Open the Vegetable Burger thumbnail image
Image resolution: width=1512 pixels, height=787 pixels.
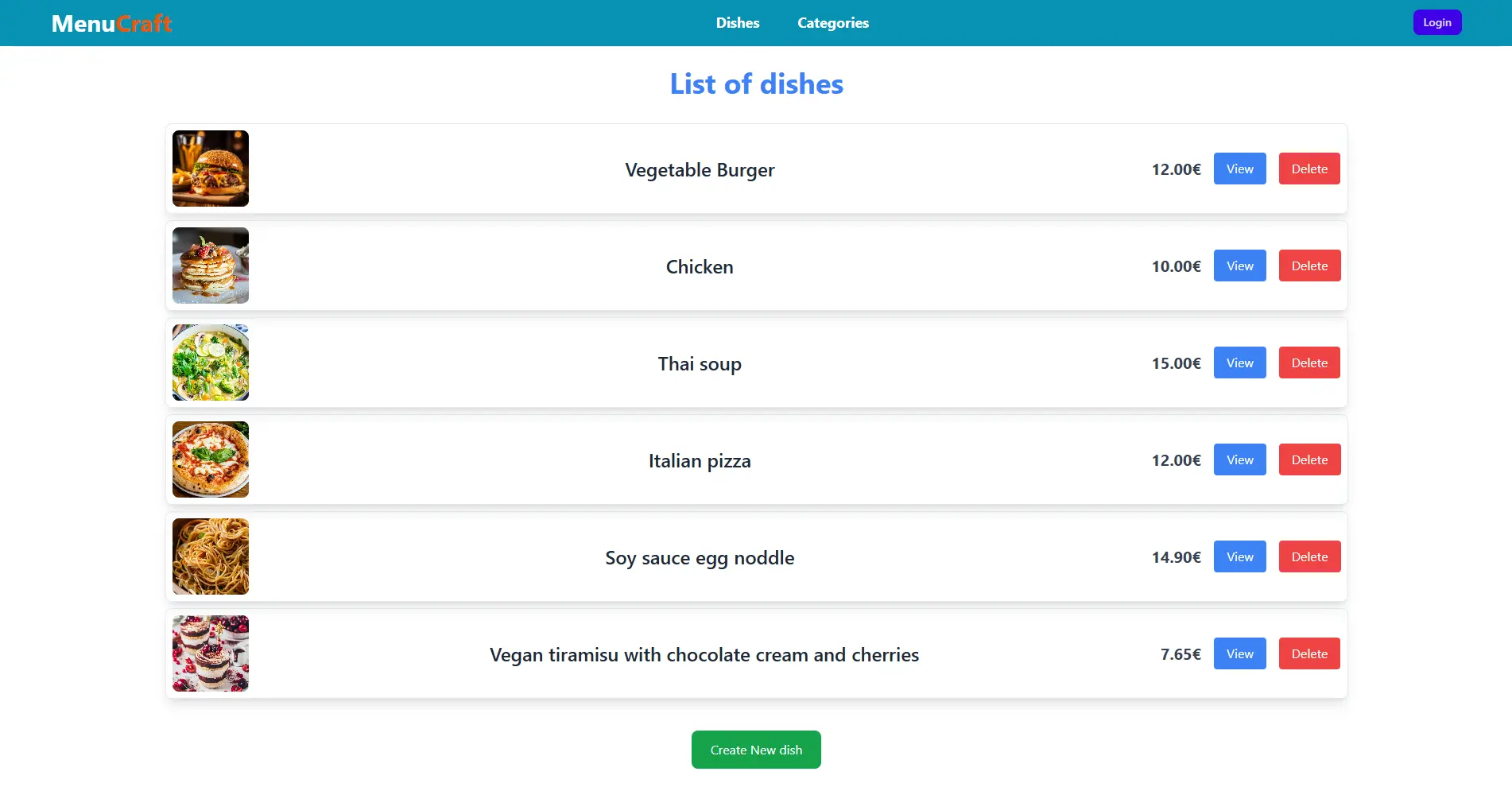pos(211,169)
